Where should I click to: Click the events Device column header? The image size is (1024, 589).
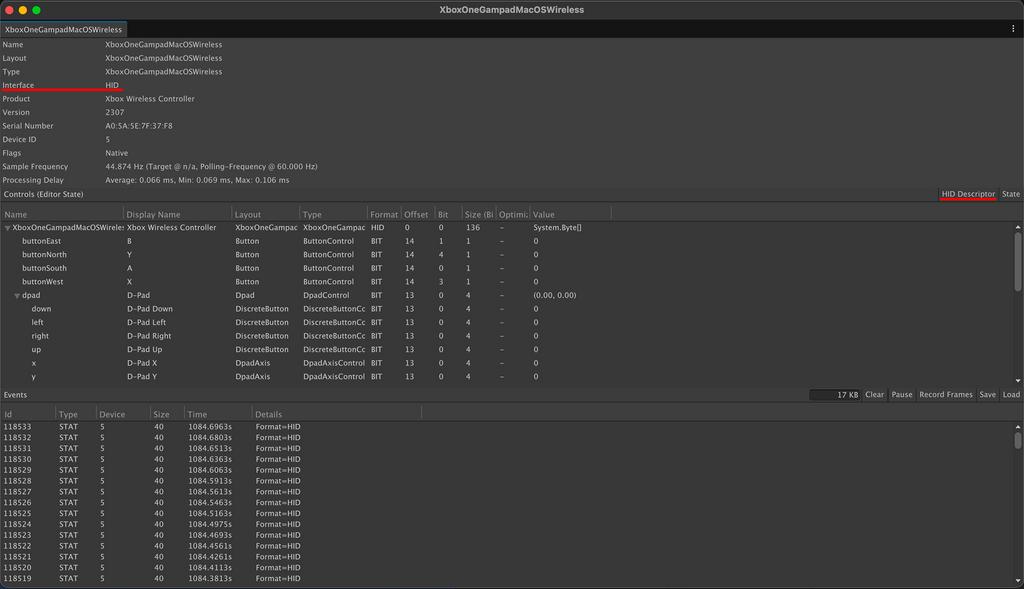click(x=122, y=414)
